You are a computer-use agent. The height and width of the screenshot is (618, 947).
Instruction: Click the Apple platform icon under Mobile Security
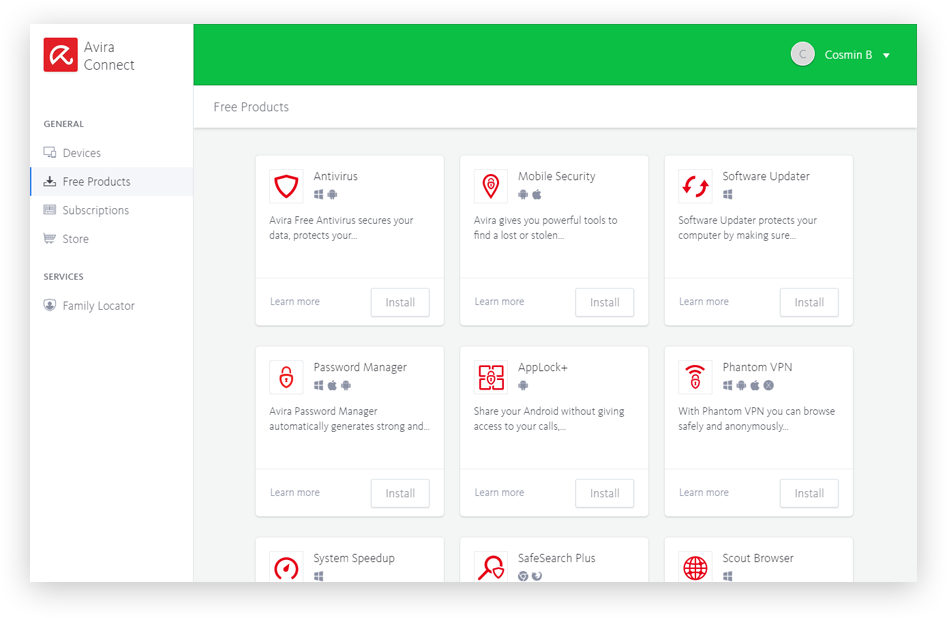point(537,195)
